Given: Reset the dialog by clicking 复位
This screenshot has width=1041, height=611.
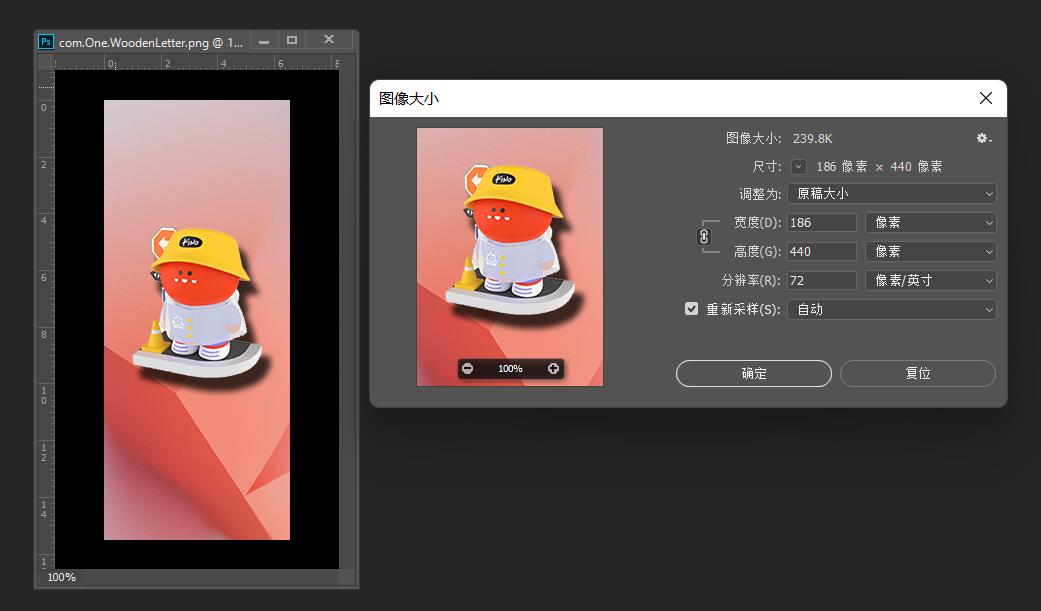Looking at the screenshot, I should point(917,373).
